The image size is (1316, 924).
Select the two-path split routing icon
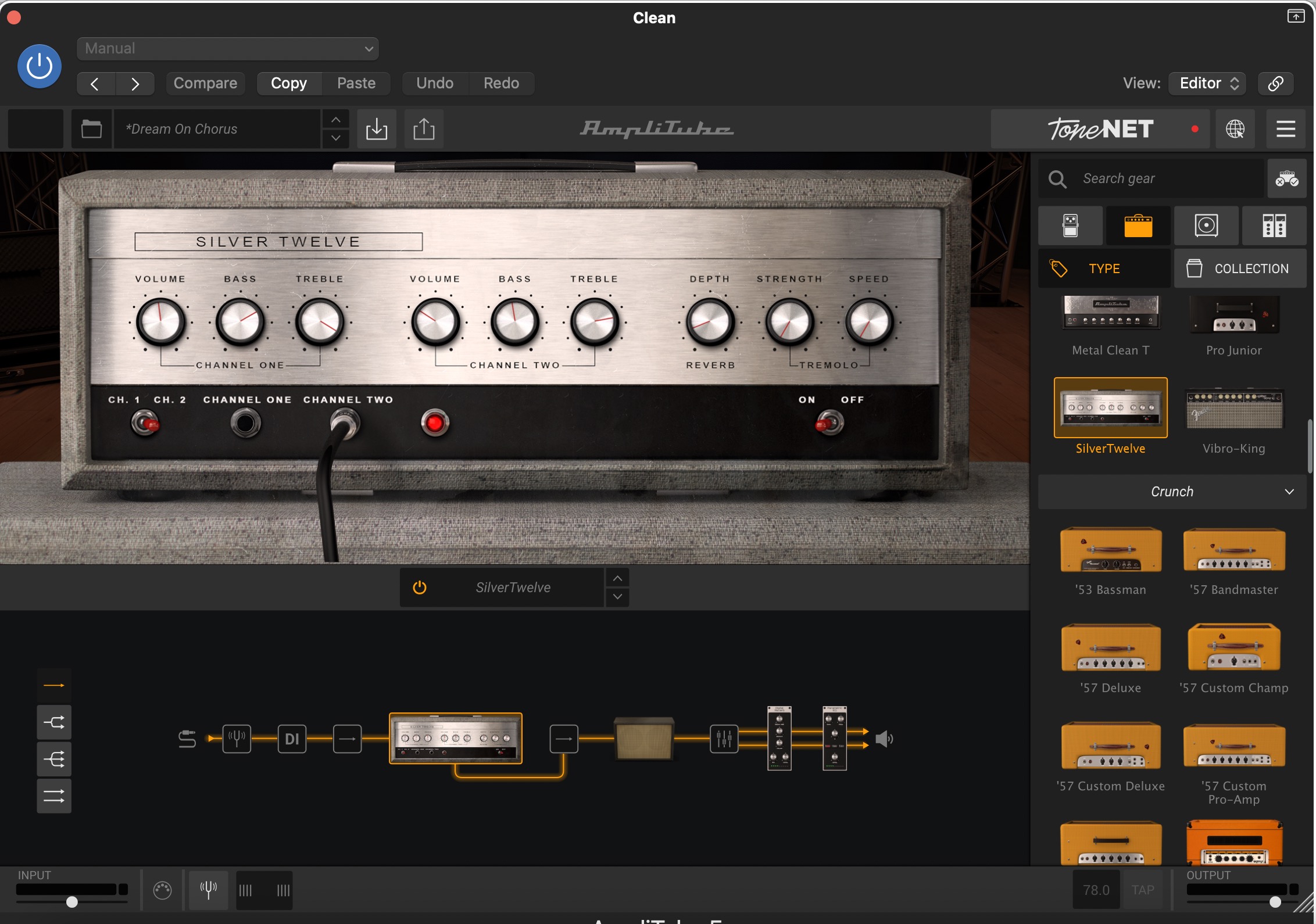coord(54,722)
